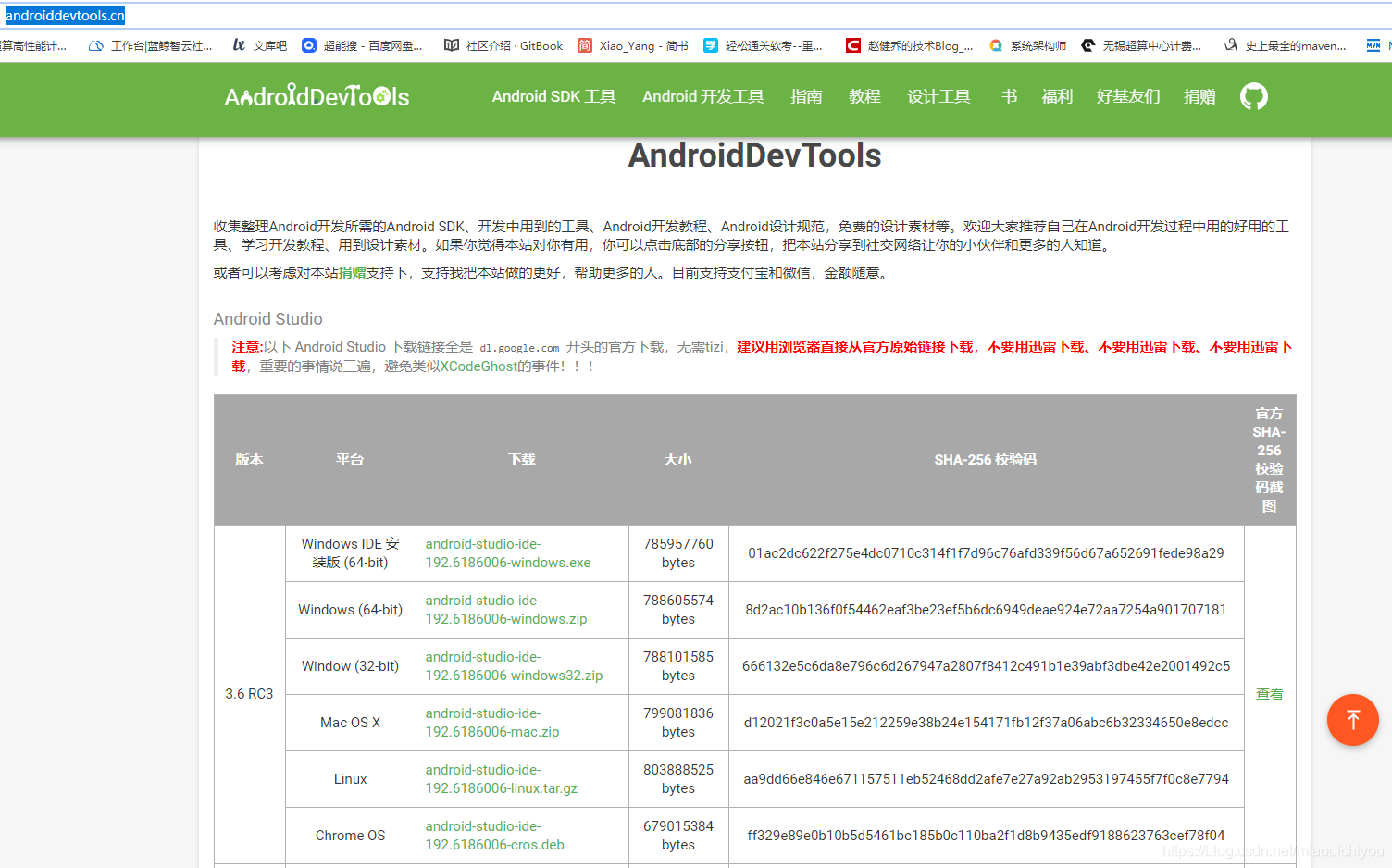Click the green 捐赠 link in paragraph
The image size is (1392, 868).
(352, 273)
